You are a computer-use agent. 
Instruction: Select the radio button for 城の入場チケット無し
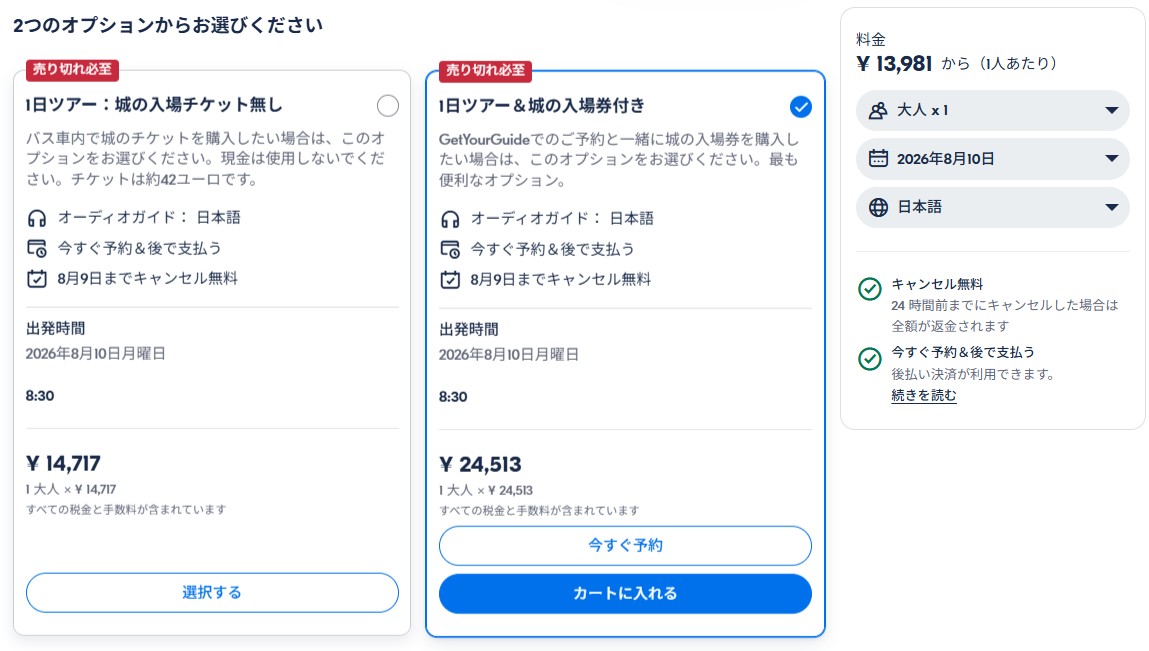tap(388, 106)
